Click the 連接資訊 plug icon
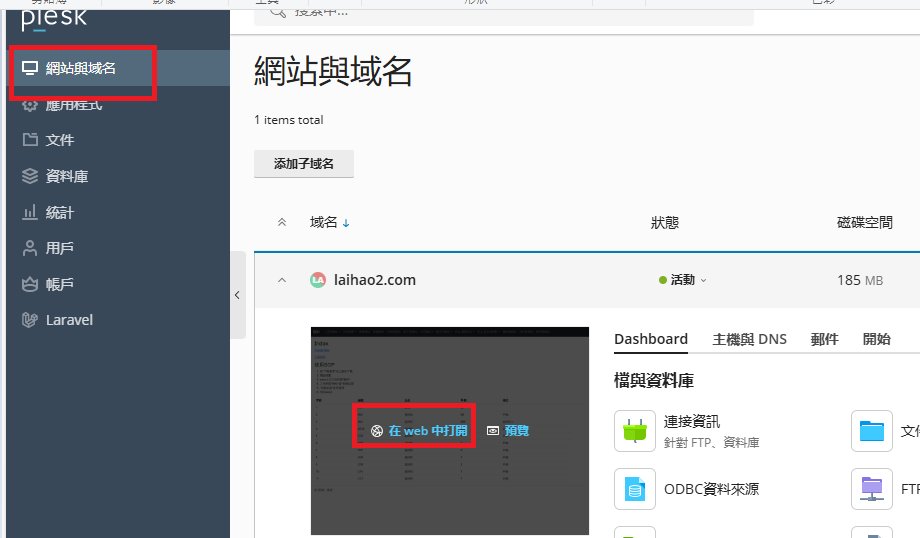This screenshot has width=920, height=538. pos(635,431)
